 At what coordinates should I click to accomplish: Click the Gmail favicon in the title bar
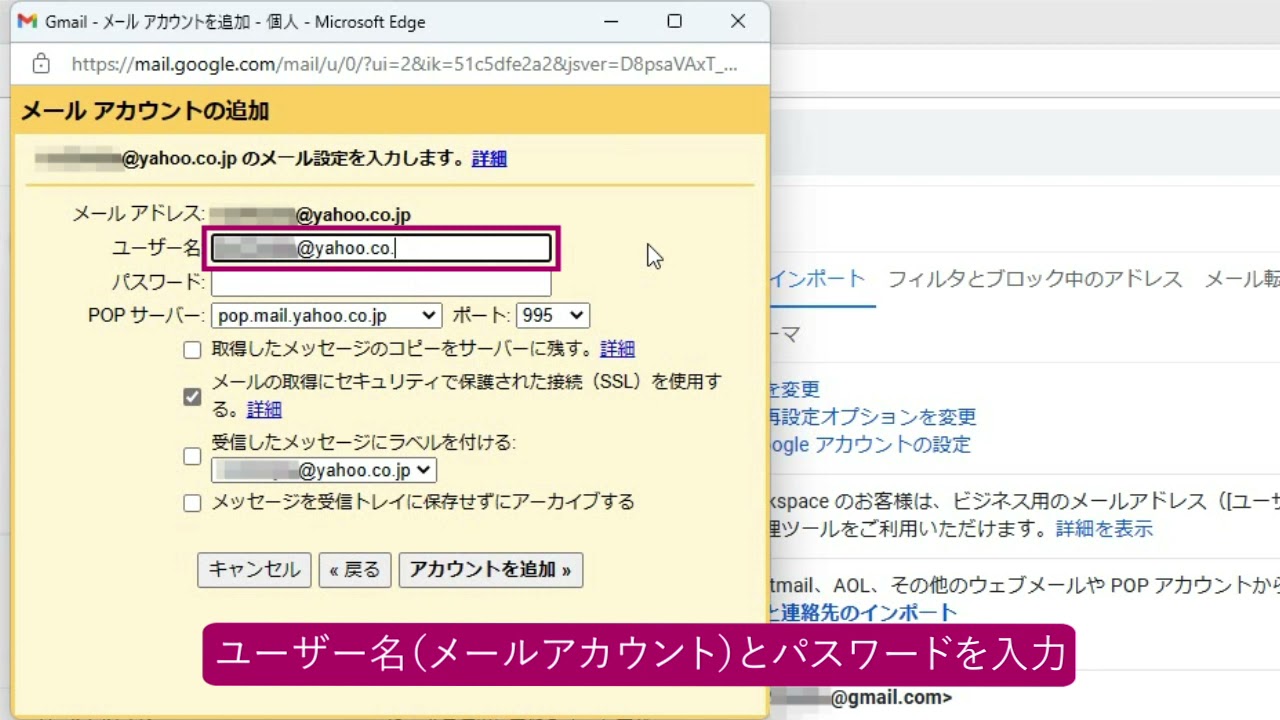click(27, 21)
